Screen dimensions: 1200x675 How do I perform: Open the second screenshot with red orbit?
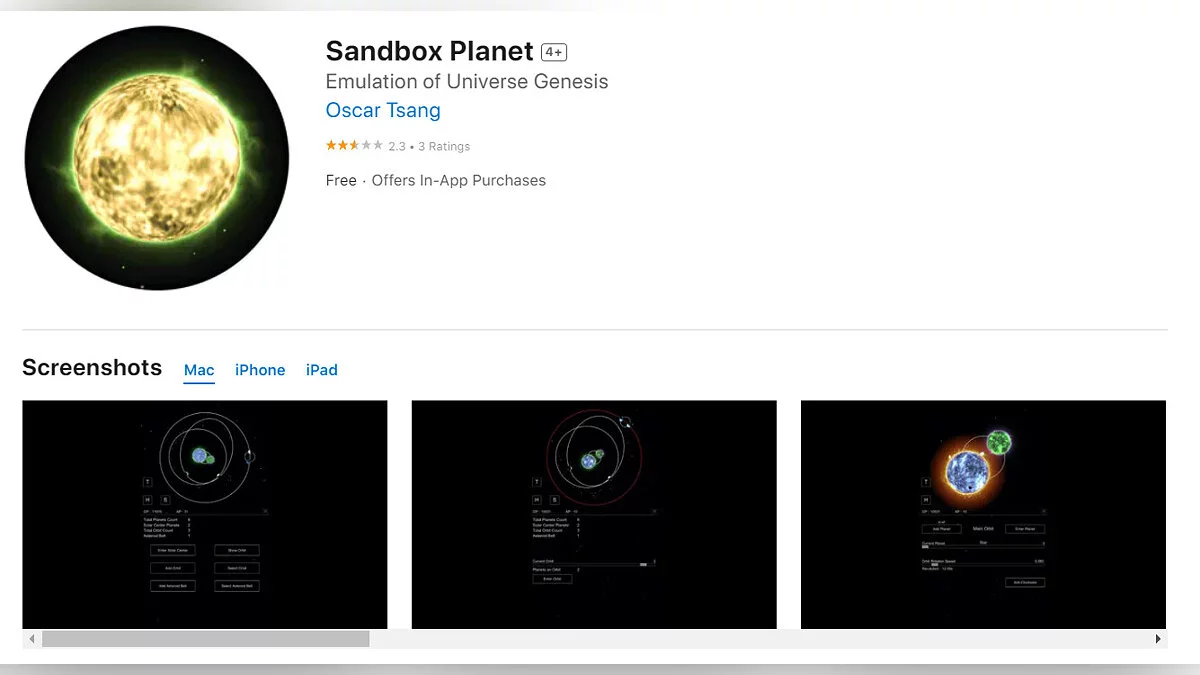pos(594,514)
